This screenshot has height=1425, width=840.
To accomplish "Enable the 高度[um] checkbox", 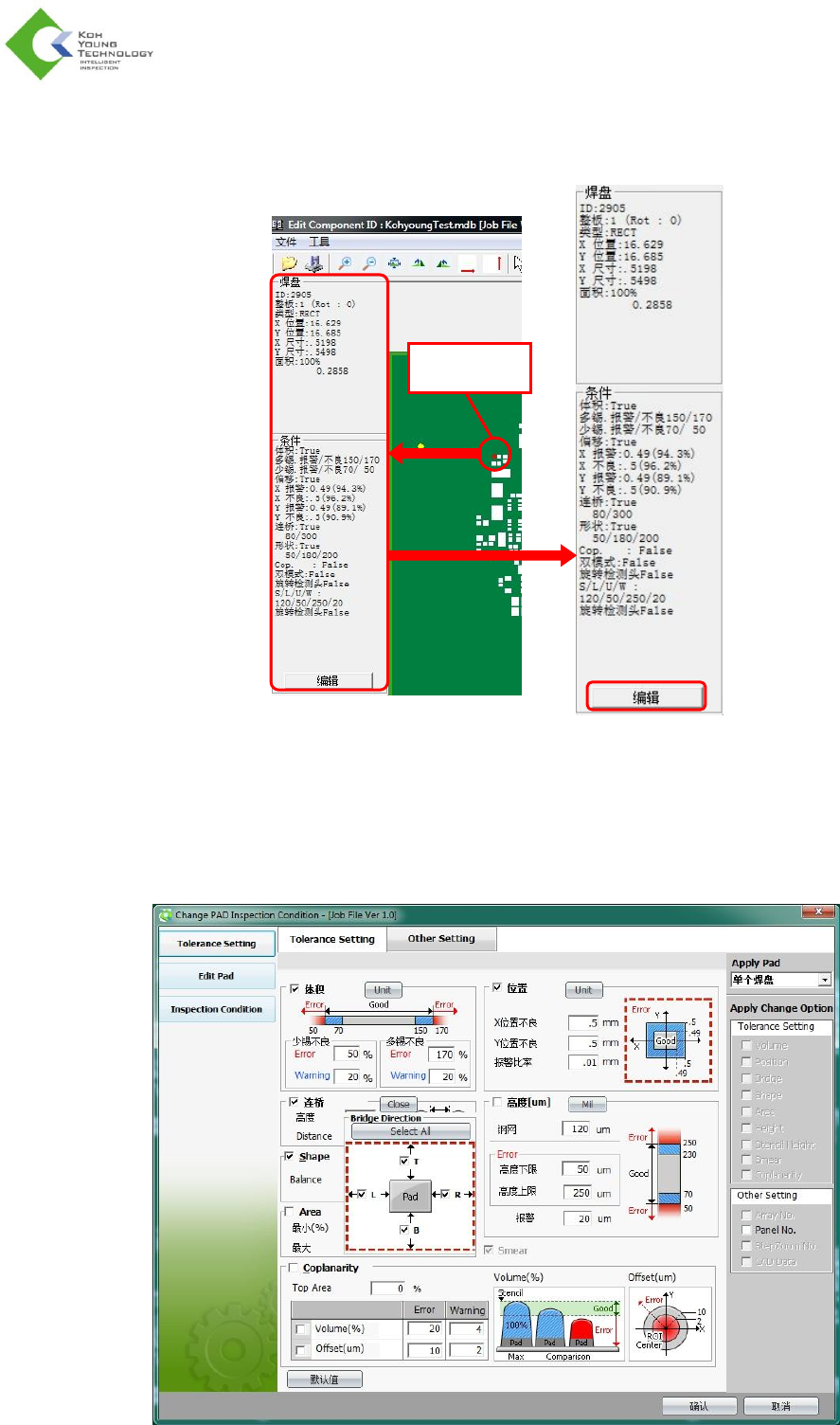I will point(498,1103).
